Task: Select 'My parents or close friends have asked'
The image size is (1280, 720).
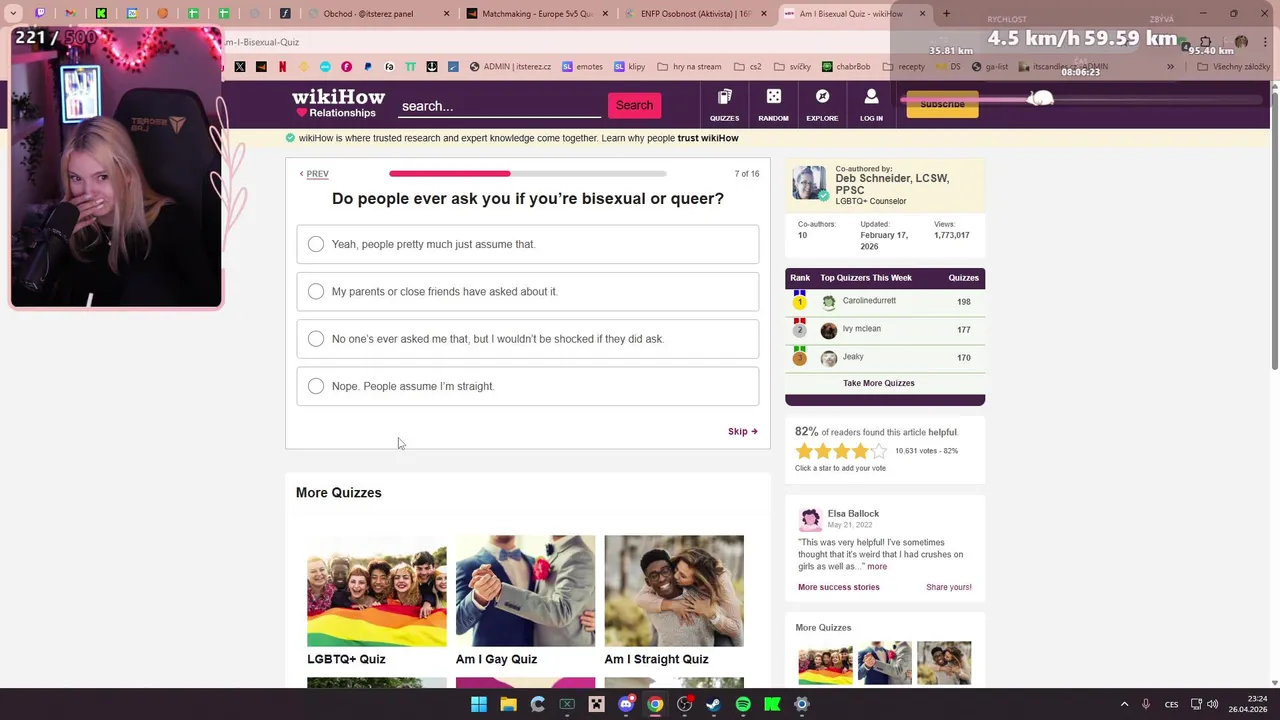Action: tap(527, 291)
